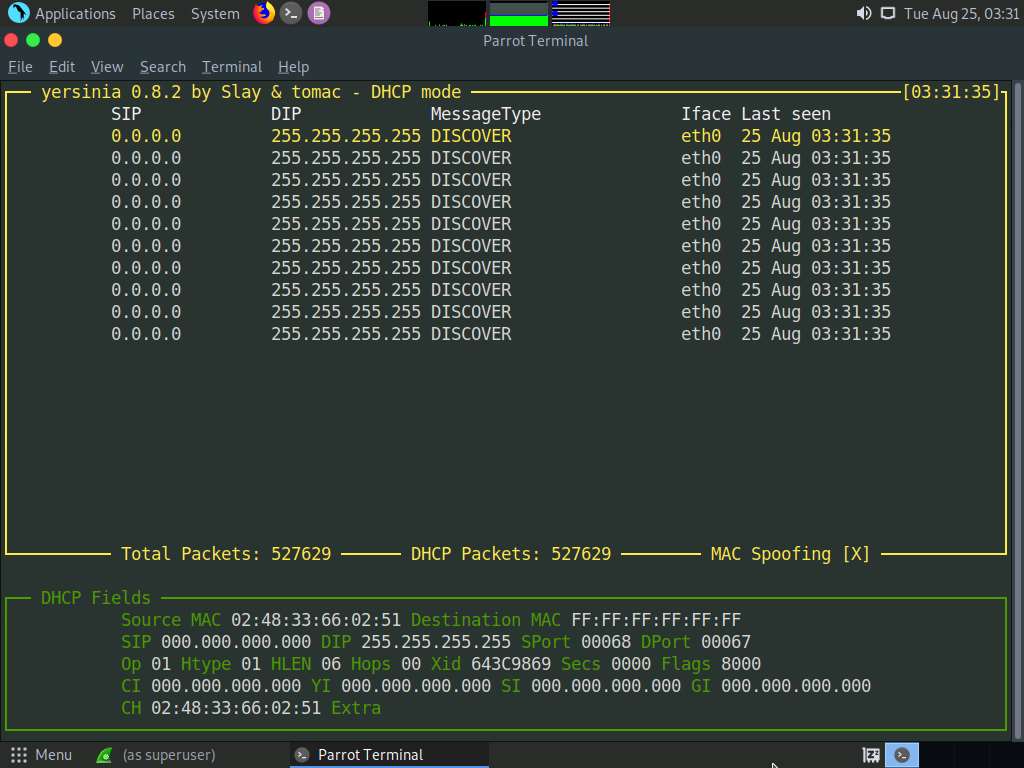Viewport: 1024px width, 768px height.
Task: Click the Destination MAC FF:FF:FF:FF:FF:FF value
Action: tap(656, 620)
